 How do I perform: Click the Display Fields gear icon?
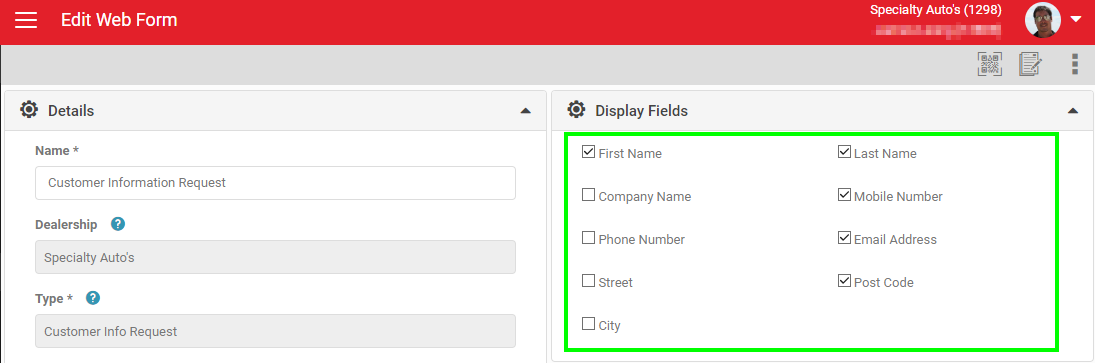[x=575, y=110]
